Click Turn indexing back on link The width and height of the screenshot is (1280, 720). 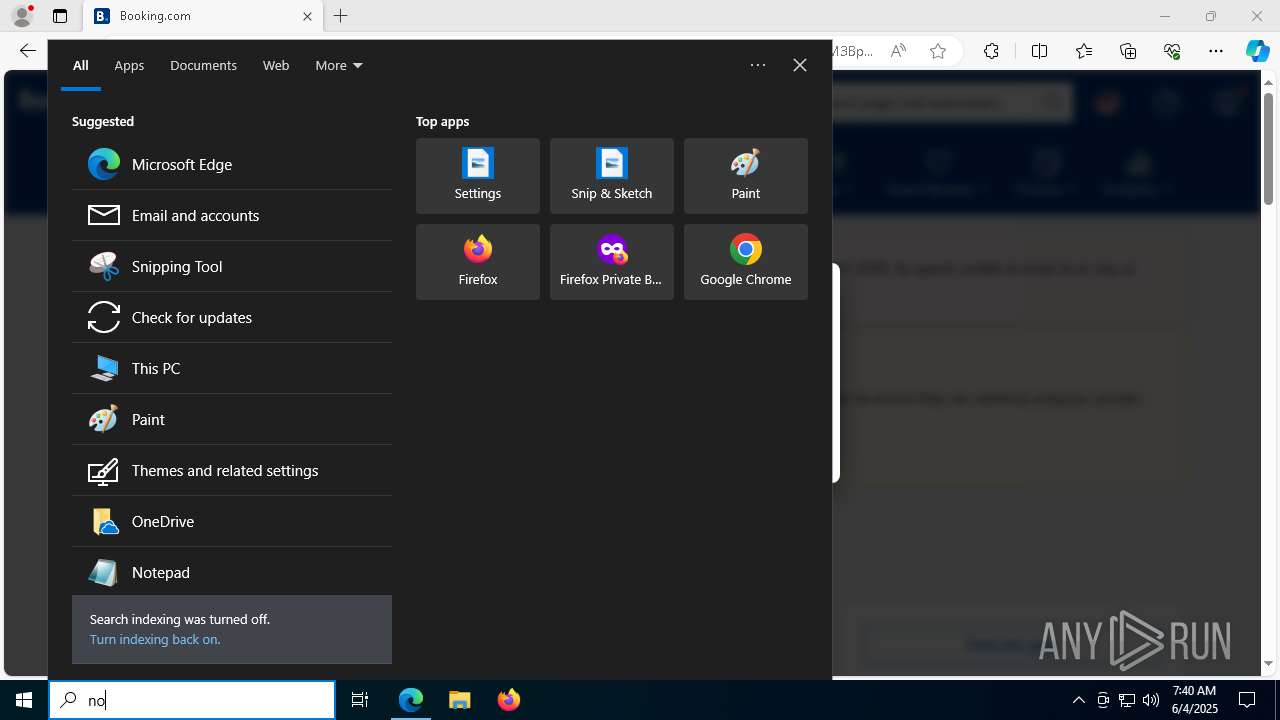(155, 639)
